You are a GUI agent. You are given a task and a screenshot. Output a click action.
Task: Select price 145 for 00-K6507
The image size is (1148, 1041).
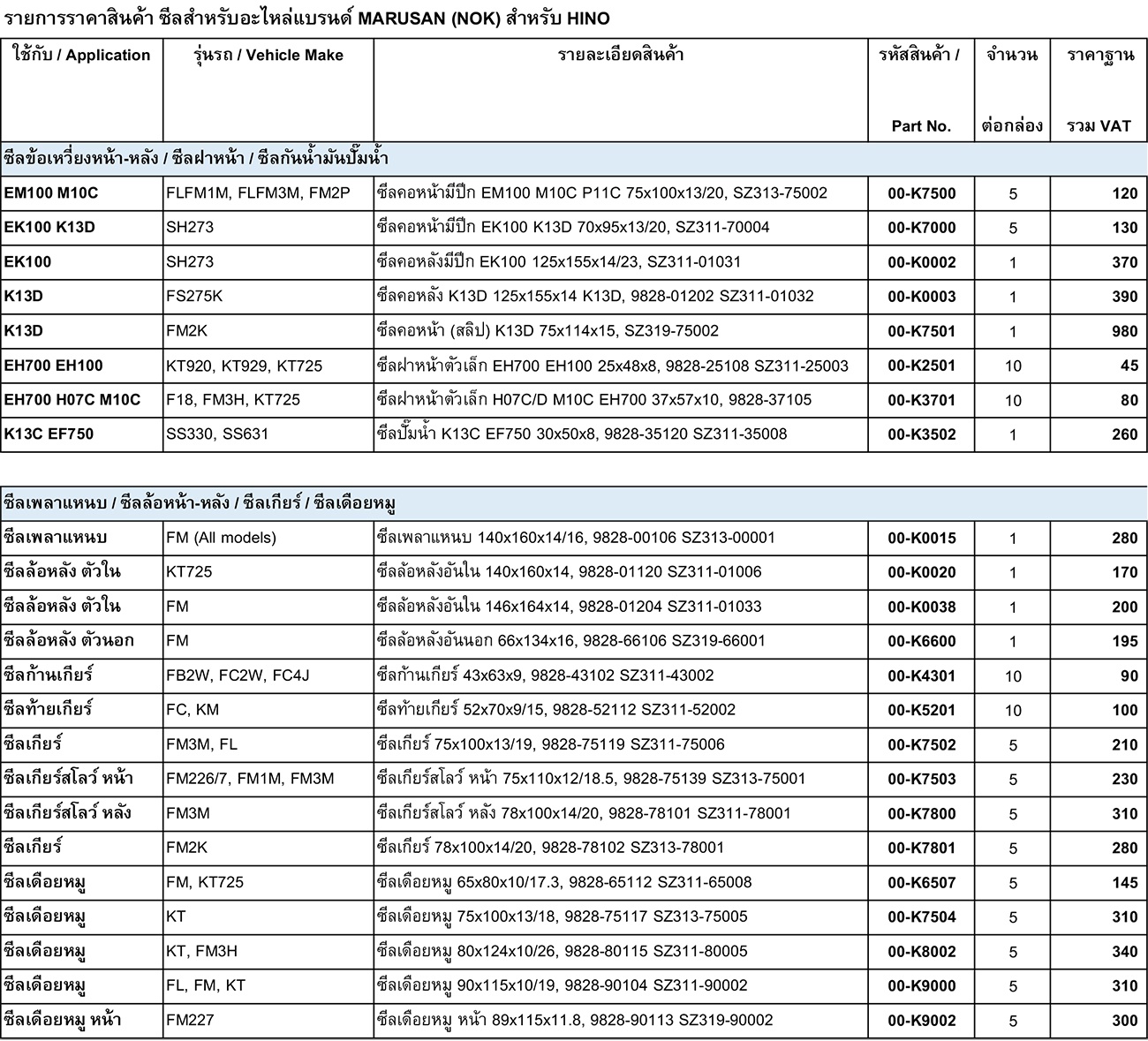(1124, 882)
